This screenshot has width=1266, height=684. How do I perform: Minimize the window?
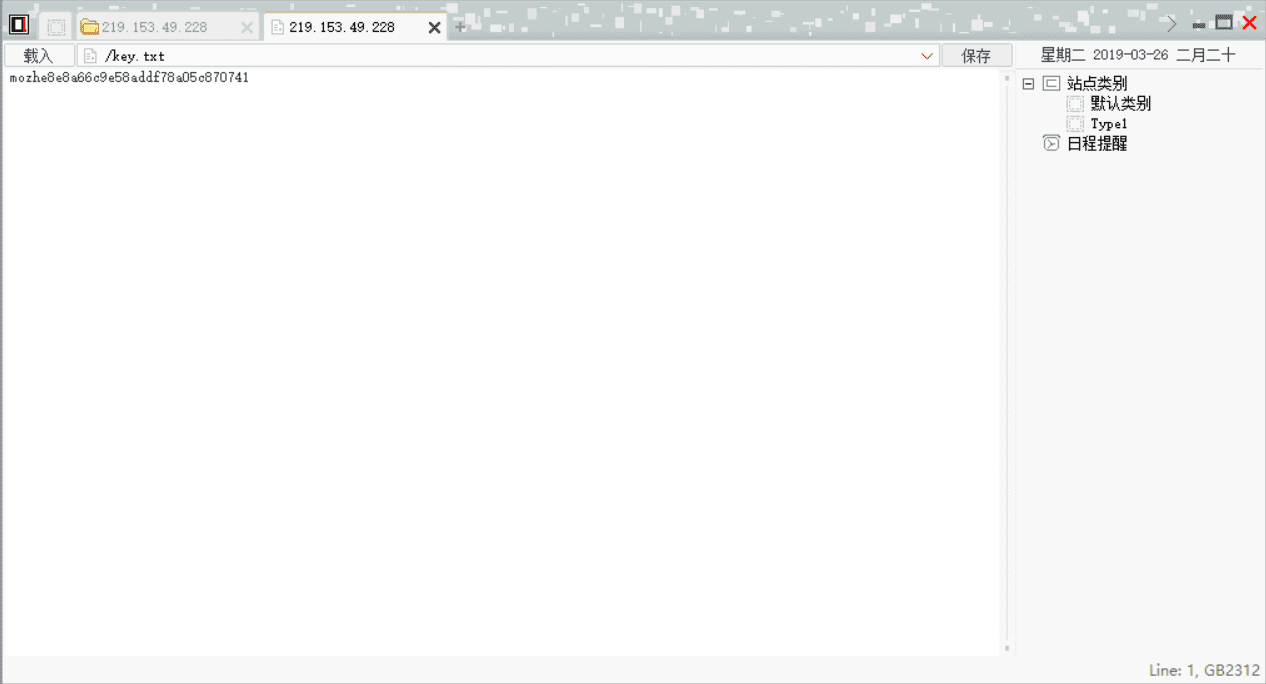[x=1199, y=24]
